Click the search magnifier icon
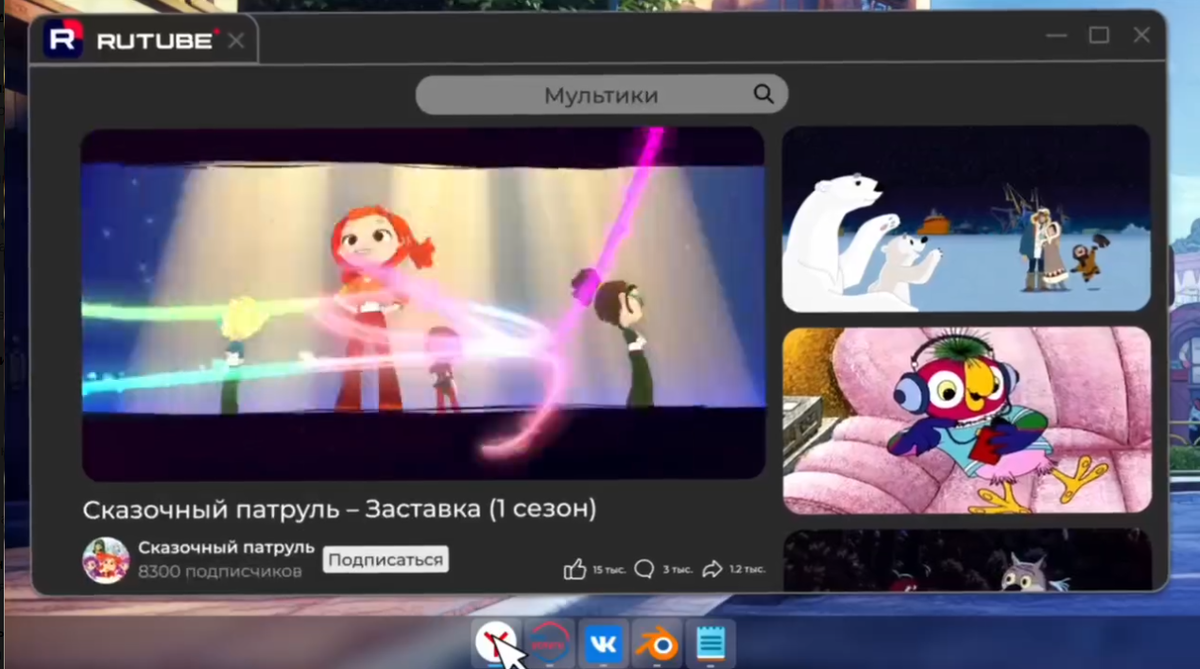 click(x=763, y=94)
